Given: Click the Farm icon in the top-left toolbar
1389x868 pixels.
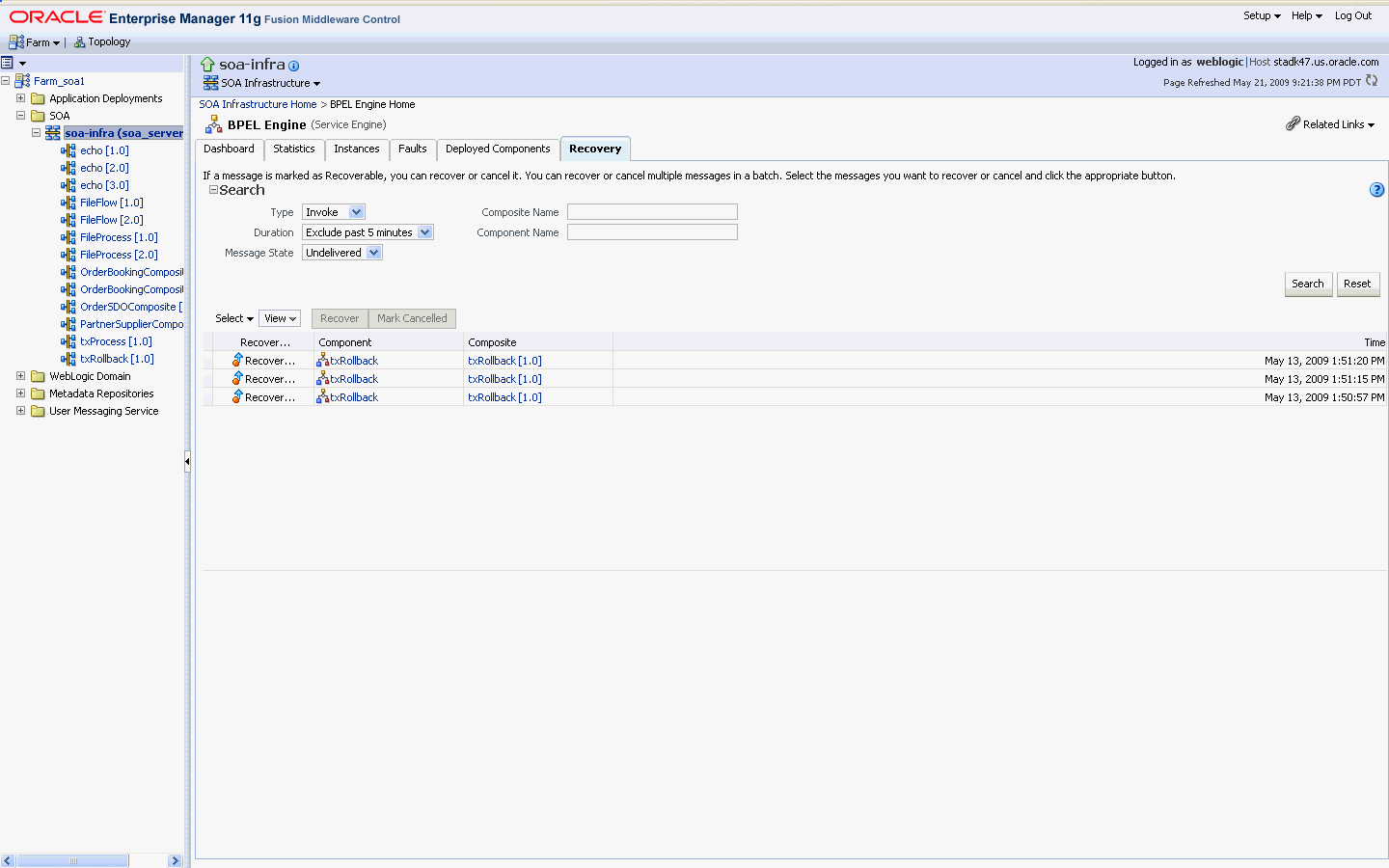Looking at the screenshot, I should (x=15, y=41).
